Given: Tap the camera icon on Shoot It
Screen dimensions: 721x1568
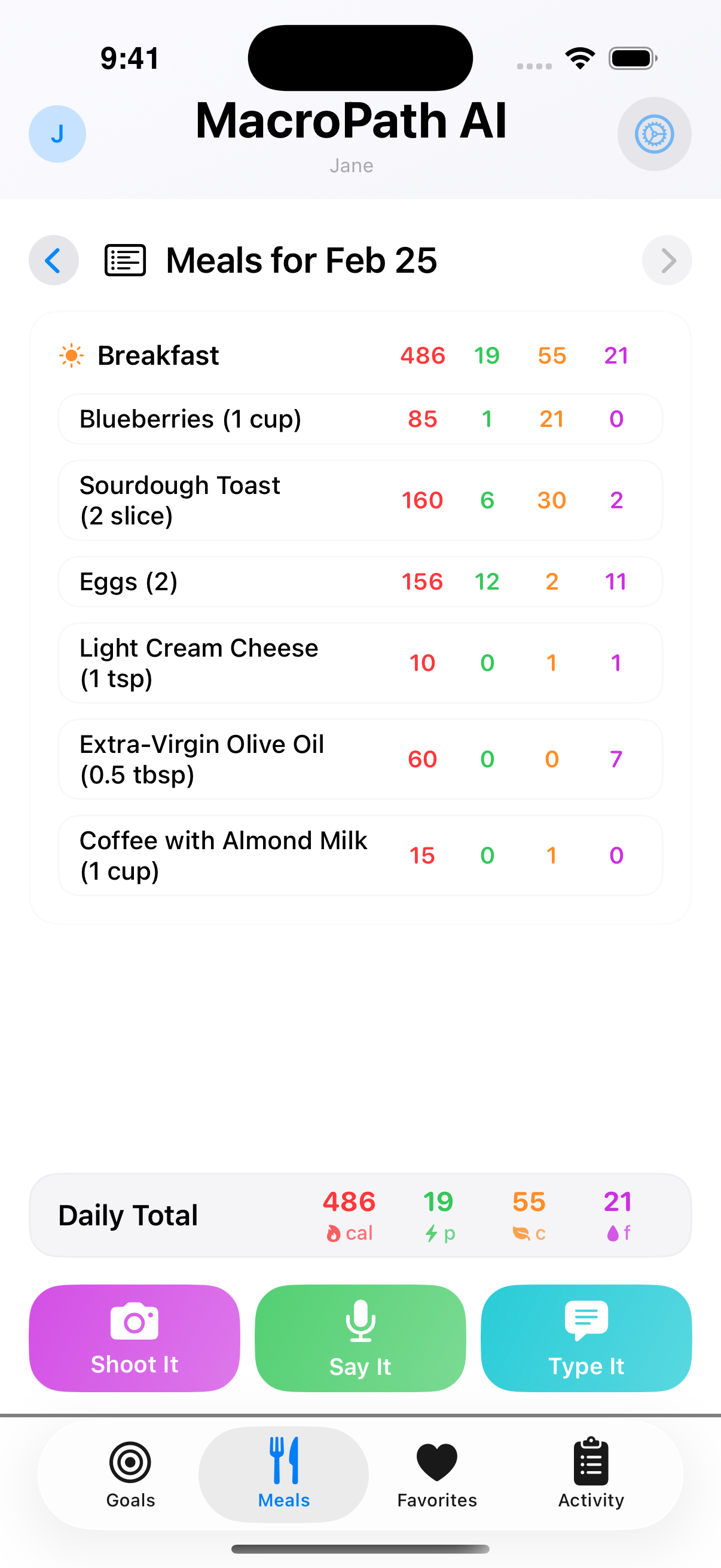Looking at the screenshot, I should (x=135, y=1322).
